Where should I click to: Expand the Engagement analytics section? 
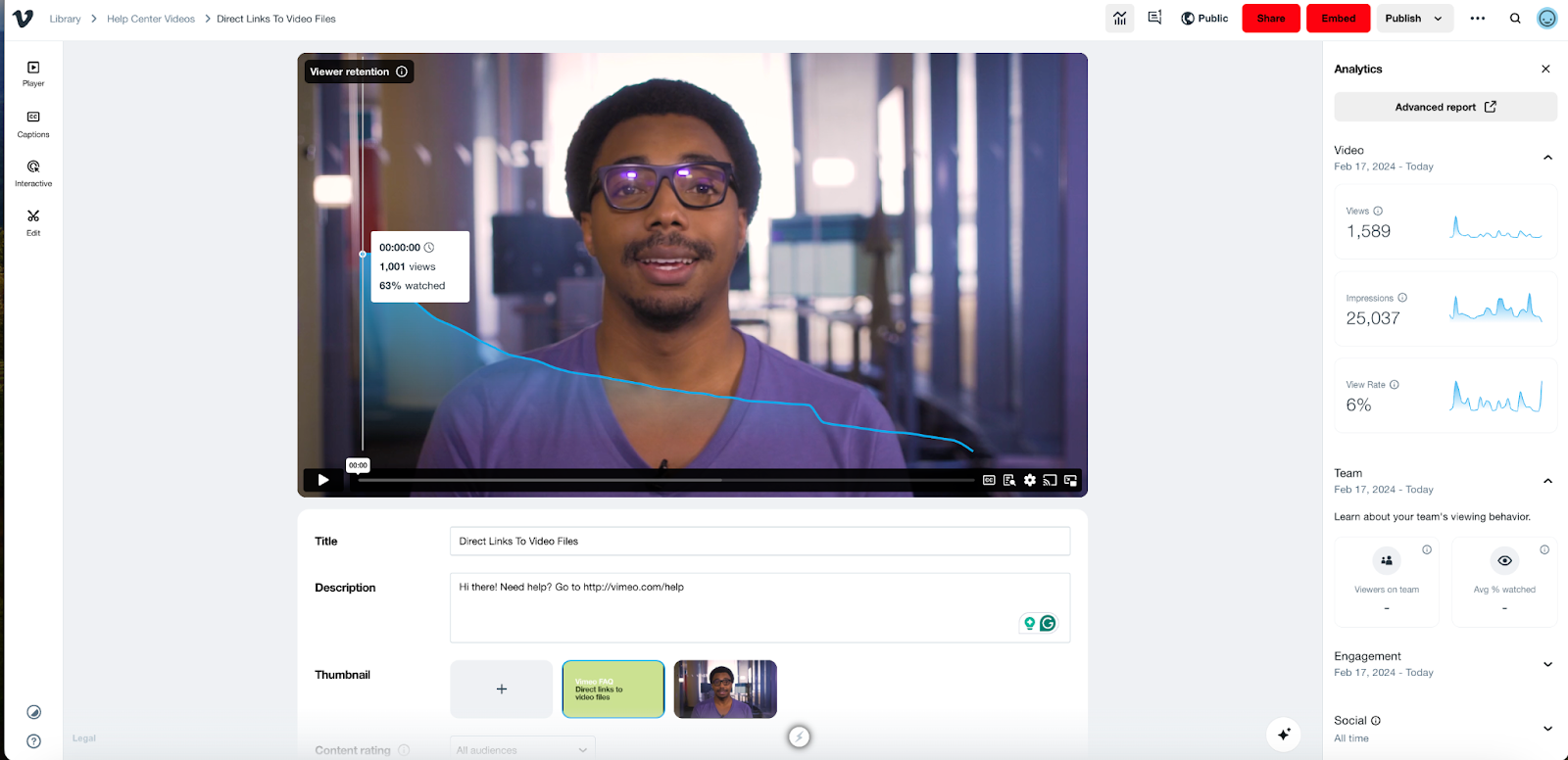(x=1547, y=664)
